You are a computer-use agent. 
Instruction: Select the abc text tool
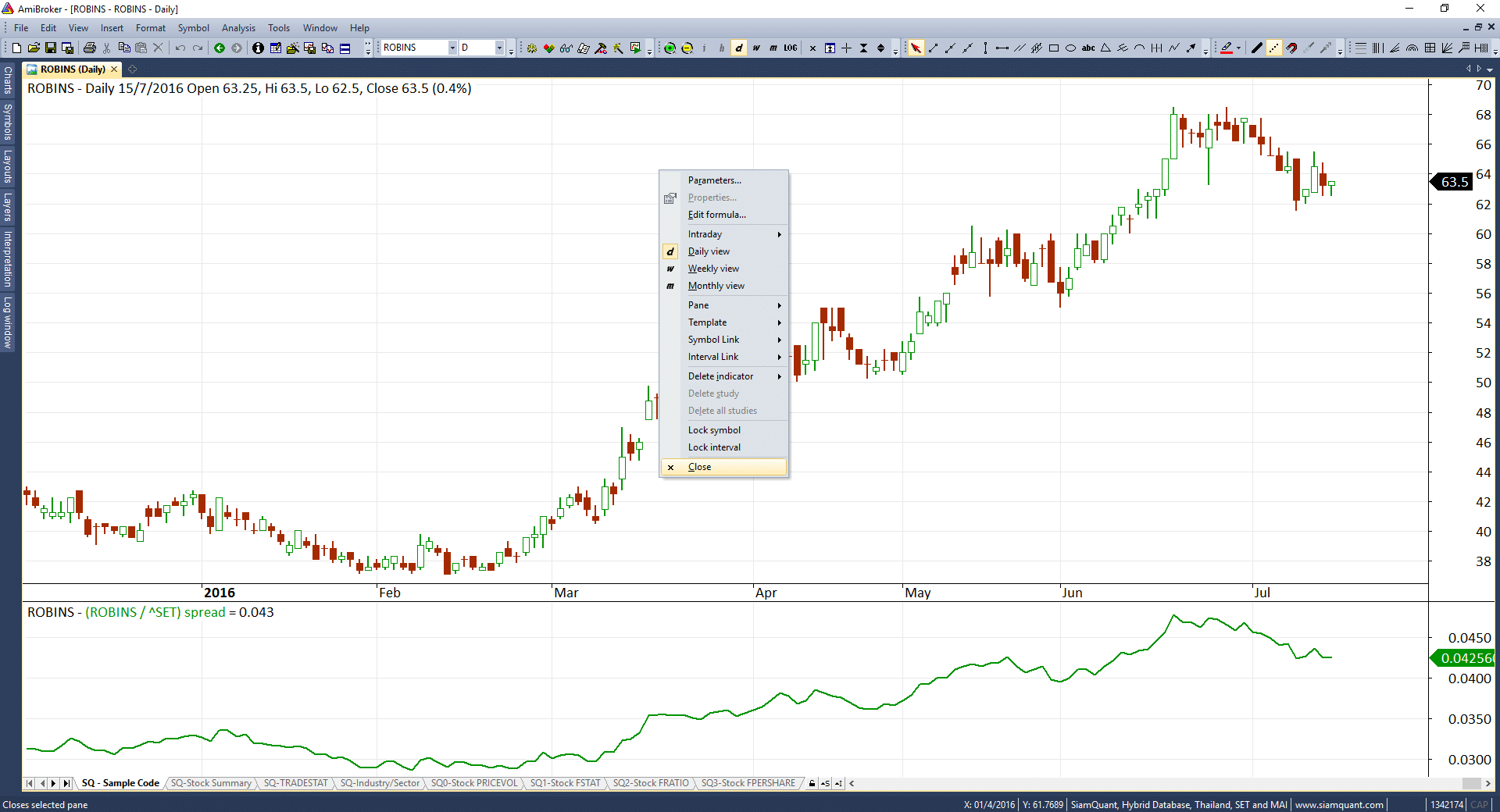point(1088,48)
